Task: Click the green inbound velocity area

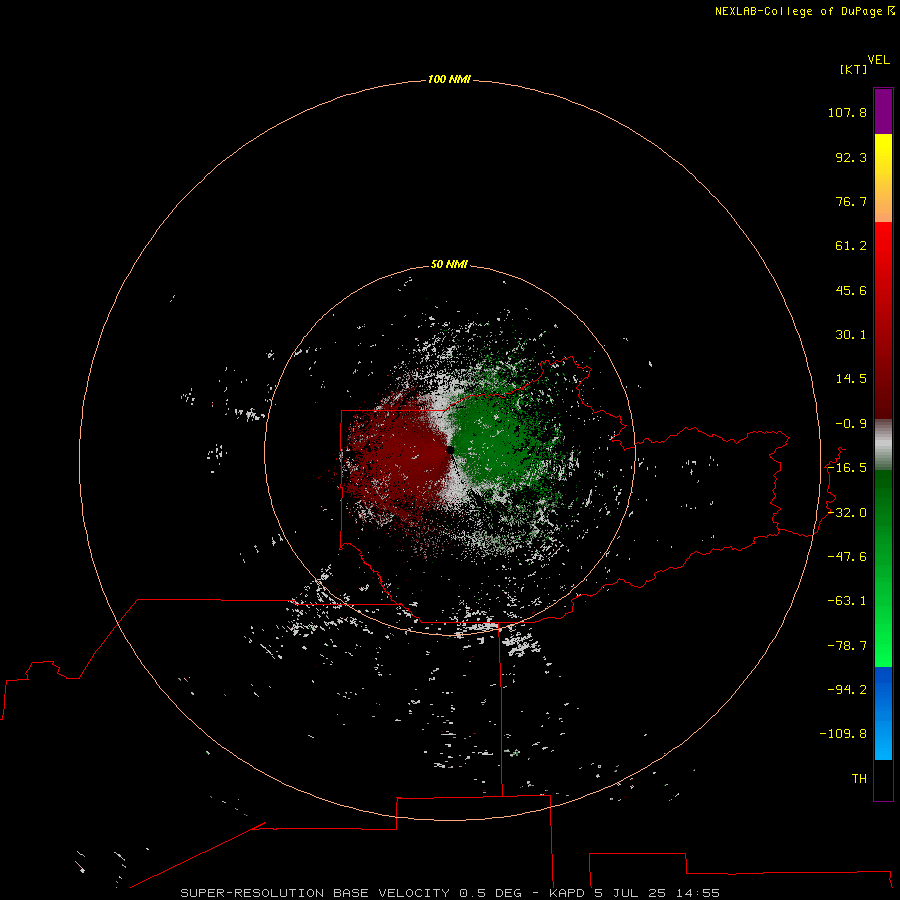Action: pyautogui.click(x=494, y=442)
